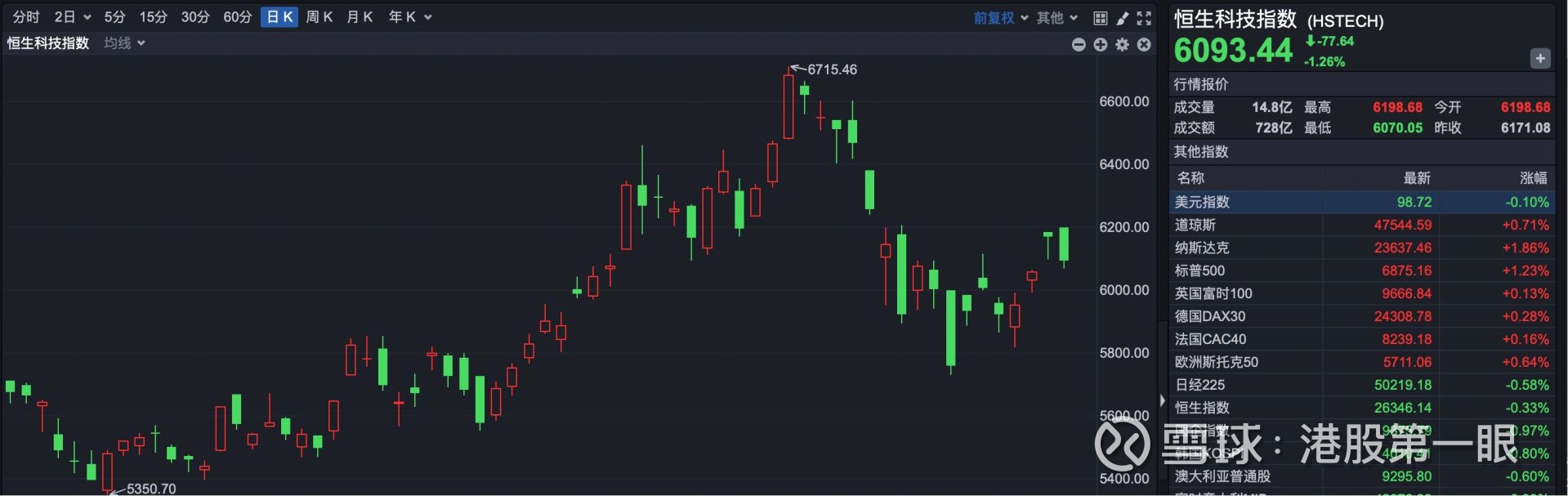Open chart settings gear
The width and height of the screenshot is (1568, 496).
point(1123,45)
